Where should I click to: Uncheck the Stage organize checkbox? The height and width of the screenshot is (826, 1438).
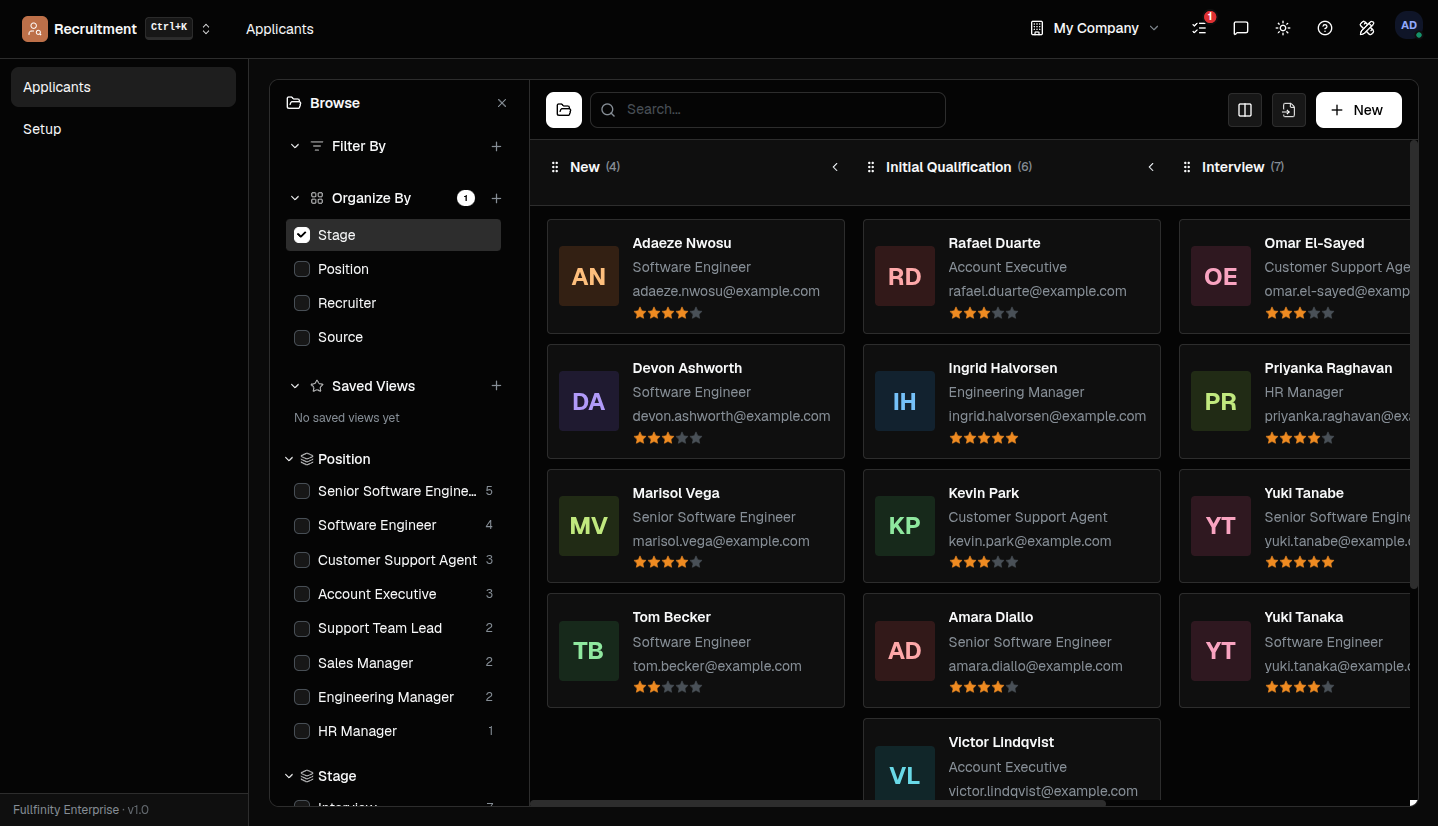coord(302,235)
